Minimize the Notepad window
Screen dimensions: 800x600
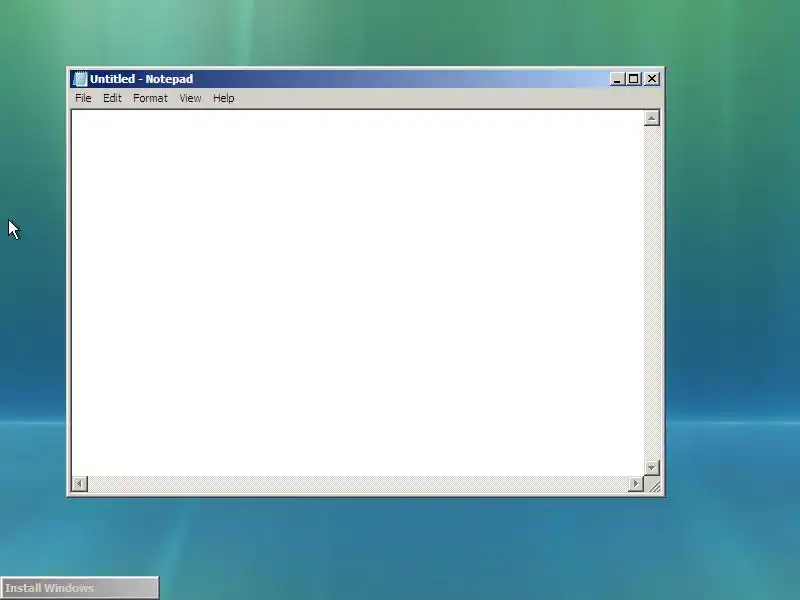tap(617, 79)
